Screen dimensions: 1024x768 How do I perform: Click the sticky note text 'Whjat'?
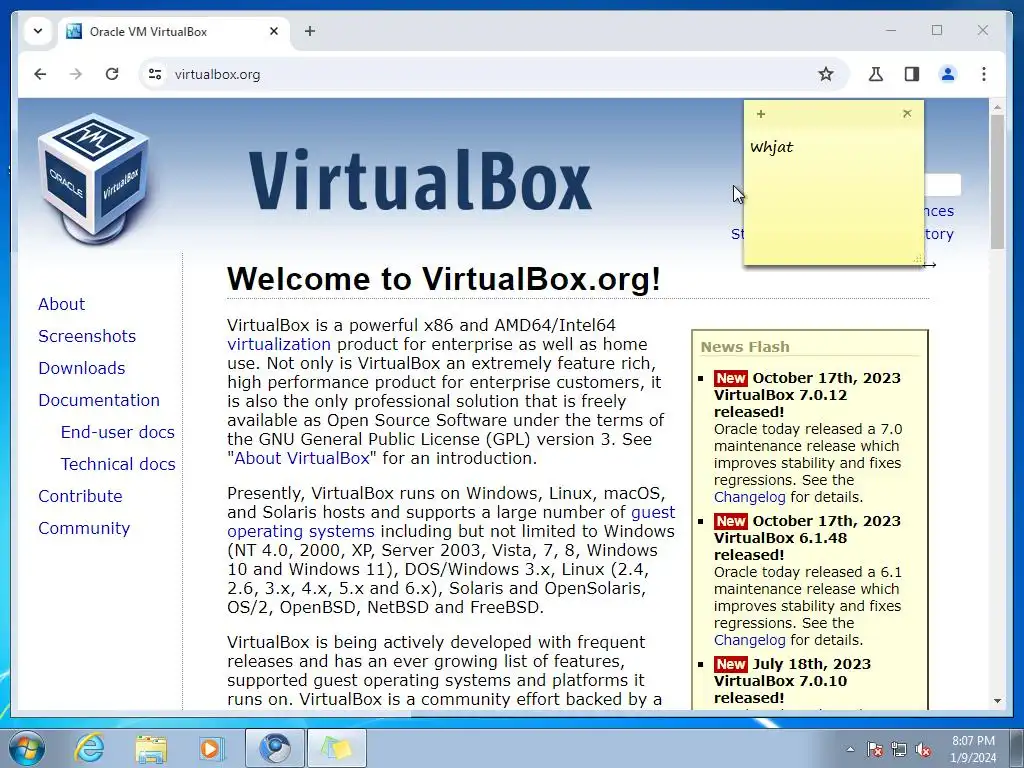click(771, 148)
